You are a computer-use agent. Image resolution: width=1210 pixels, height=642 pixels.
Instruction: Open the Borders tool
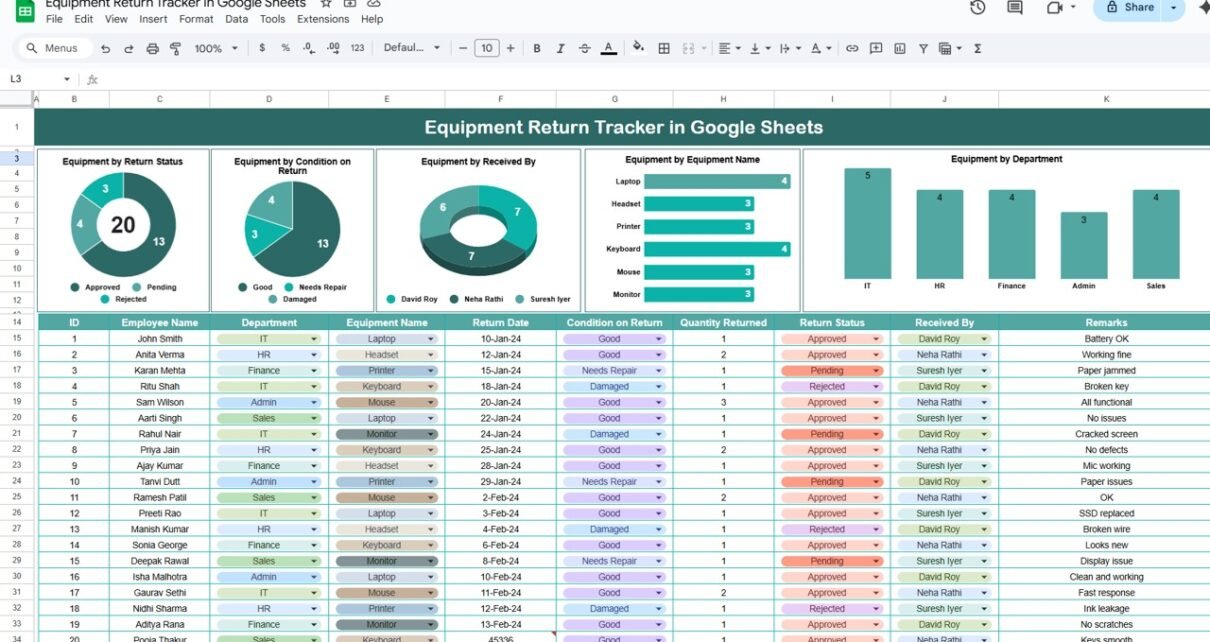(x=664, y=48)
